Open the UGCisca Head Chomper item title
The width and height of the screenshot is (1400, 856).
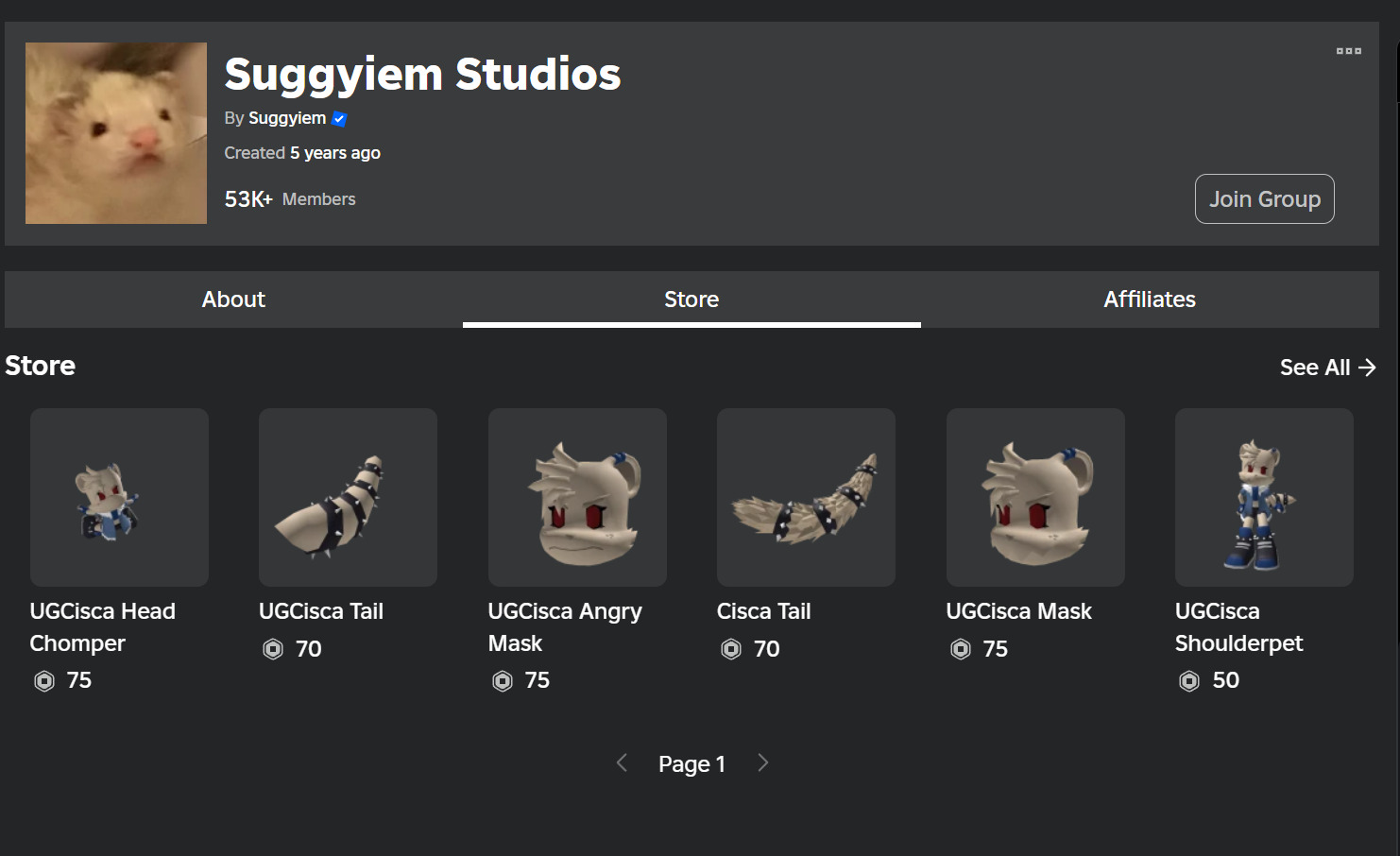tap(102, 627)
